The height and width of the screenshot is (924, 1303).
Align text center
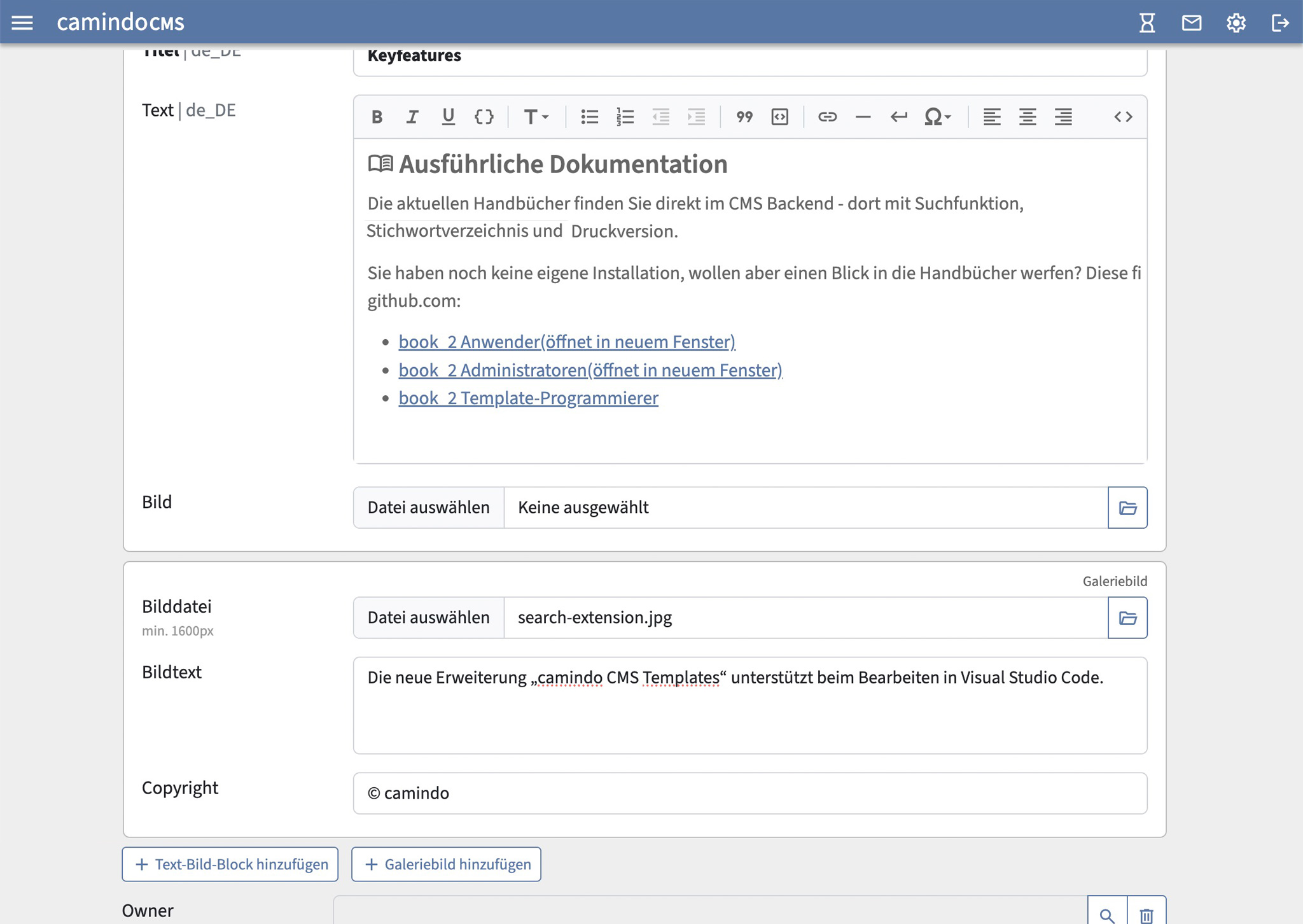1028,116
